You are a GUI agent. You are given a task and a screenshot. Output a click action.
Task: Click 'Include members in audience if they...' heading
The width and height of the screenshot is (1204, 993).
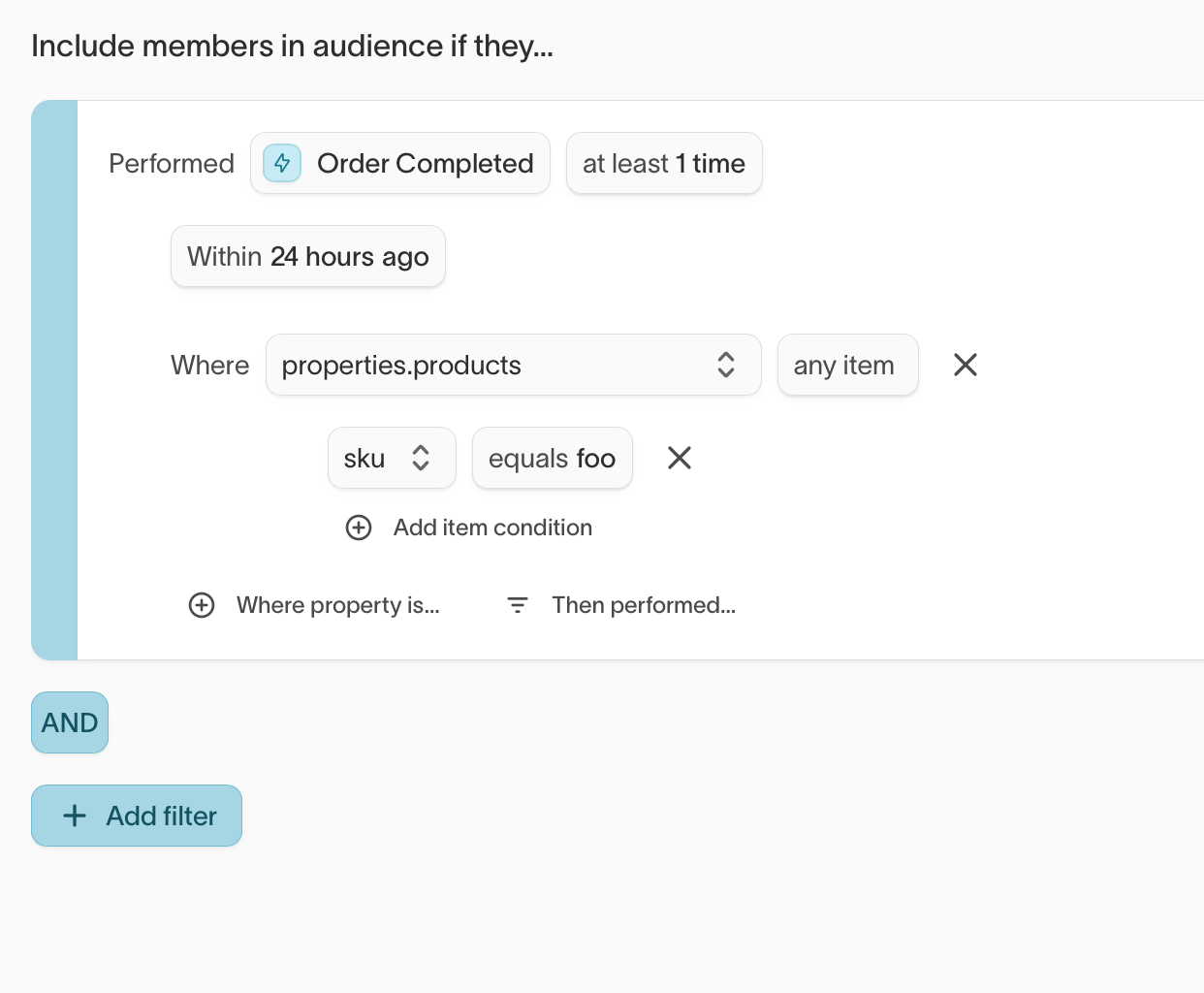click(293, 46)
